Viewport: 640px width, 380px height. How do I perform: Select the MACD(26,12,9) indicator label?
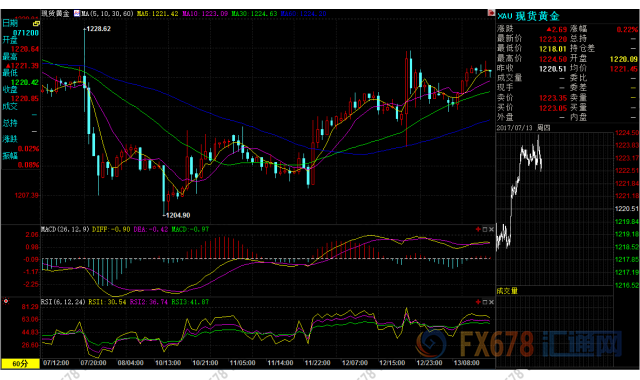65,229
